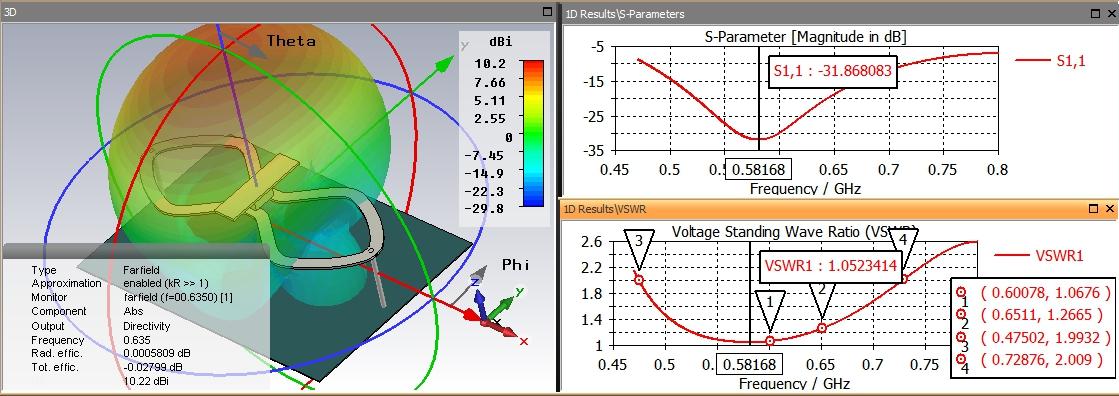
Task: Click the S1,1 legend entry
Action: pyautogui.click(x=1050, y=61)
